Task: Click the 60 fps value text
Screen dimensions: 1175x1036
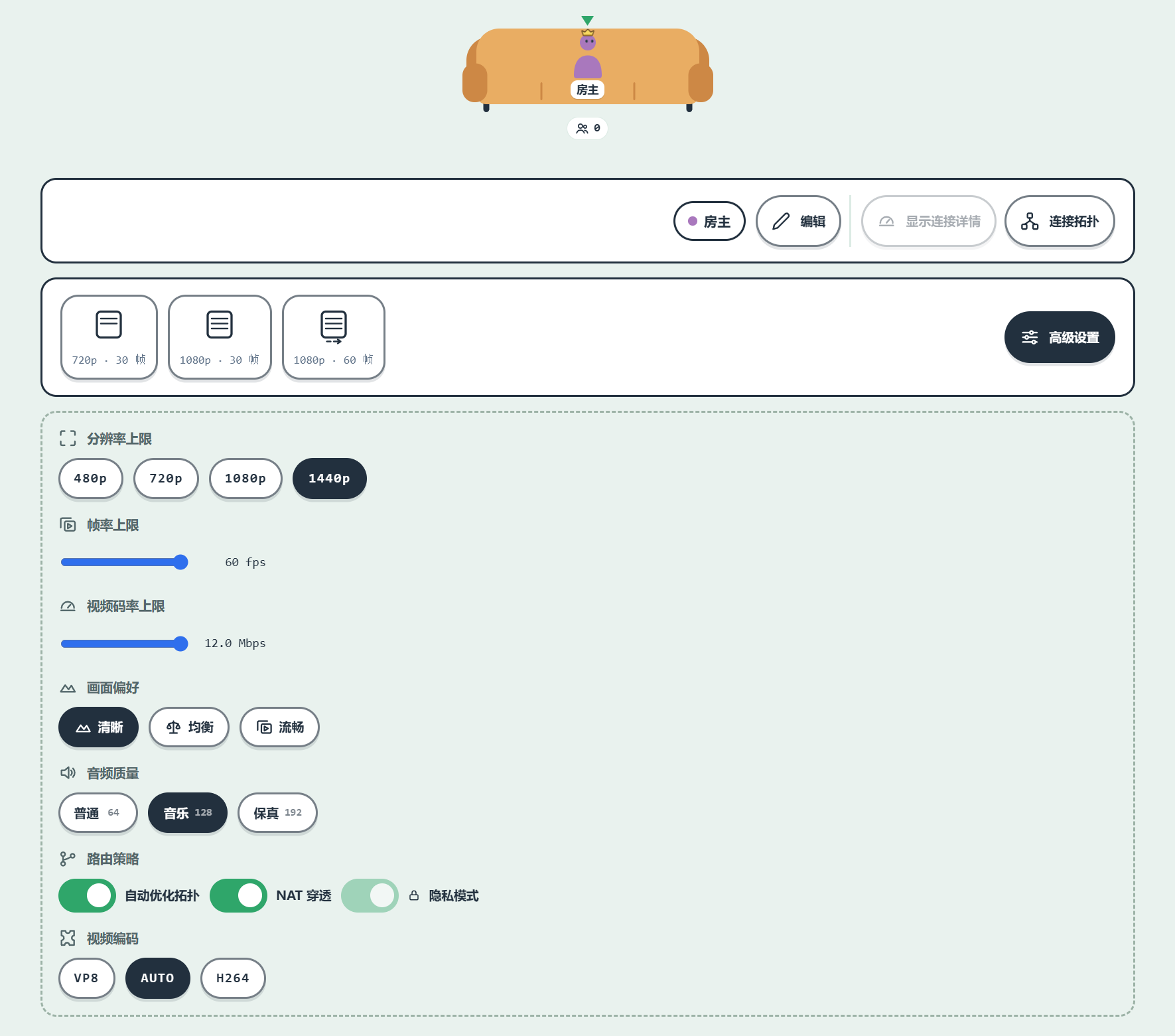Action: (x=245, y=562)
